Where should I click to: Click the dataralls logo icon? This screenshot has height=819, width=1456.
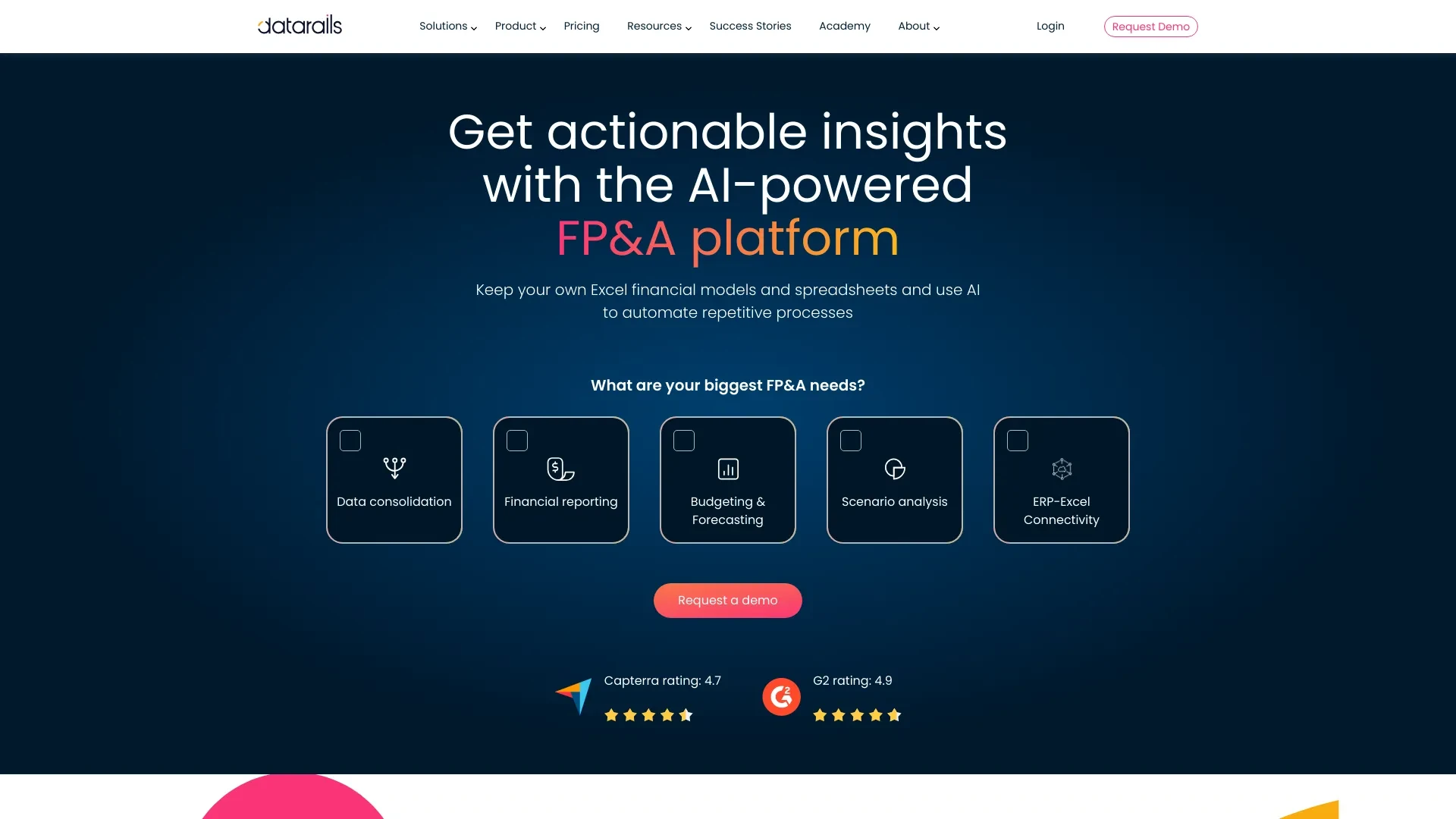pos(299,25)
